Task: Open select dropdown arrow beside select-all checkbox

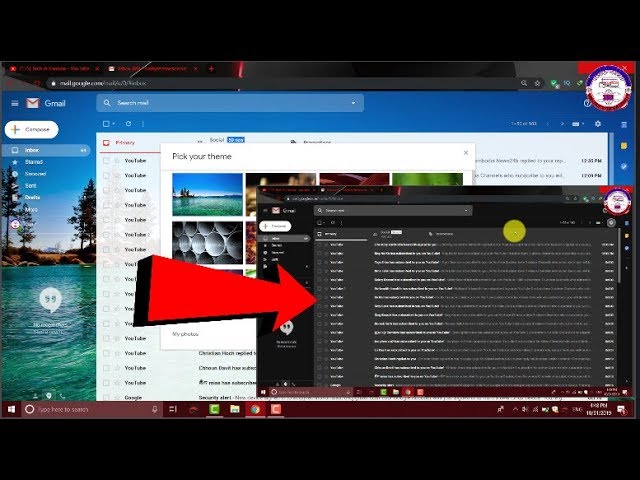Action: (x=114, y=124)
